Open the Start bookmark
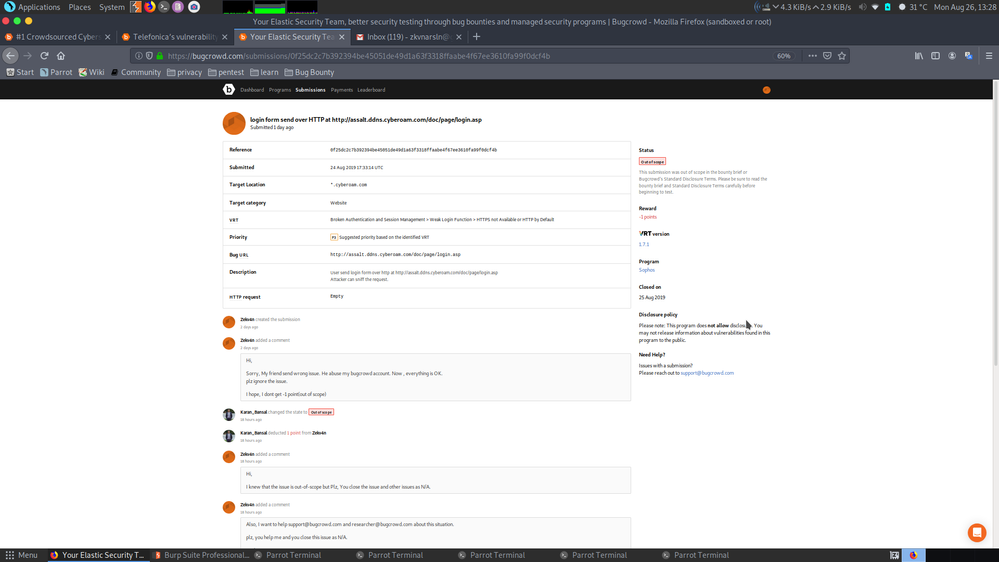This screenshot has height=562, width=999. coord(20,73)
